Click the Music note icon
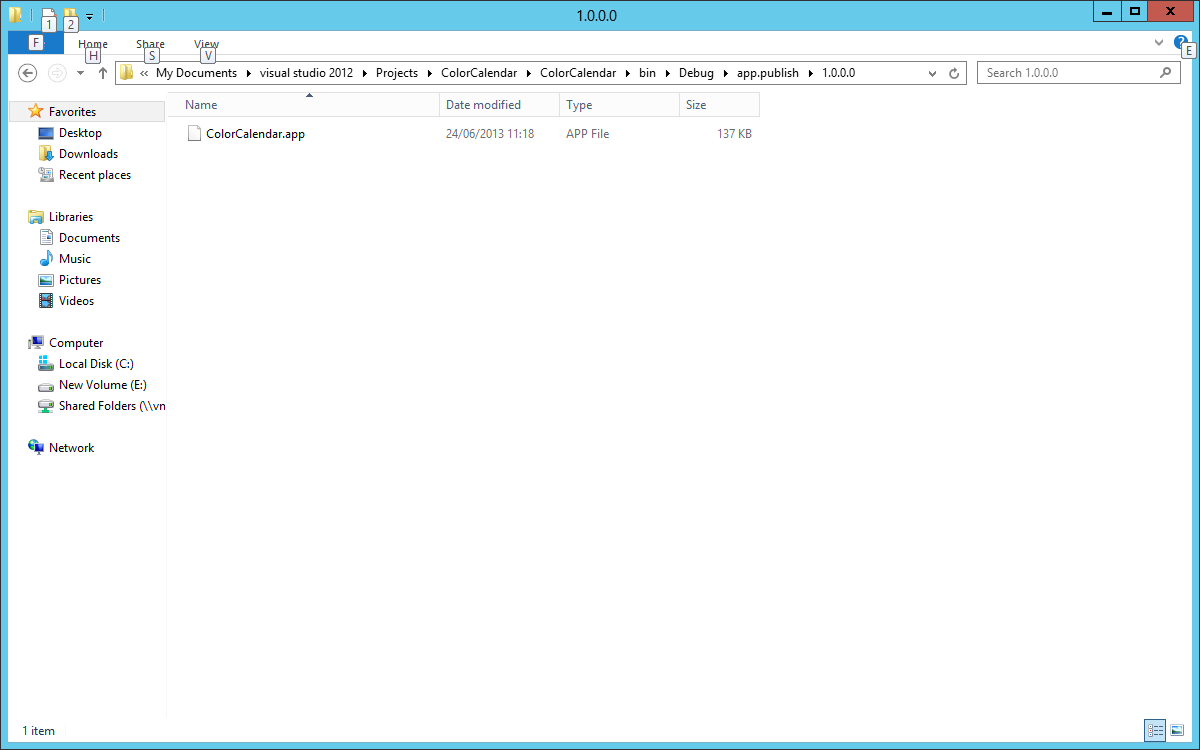 46,259
